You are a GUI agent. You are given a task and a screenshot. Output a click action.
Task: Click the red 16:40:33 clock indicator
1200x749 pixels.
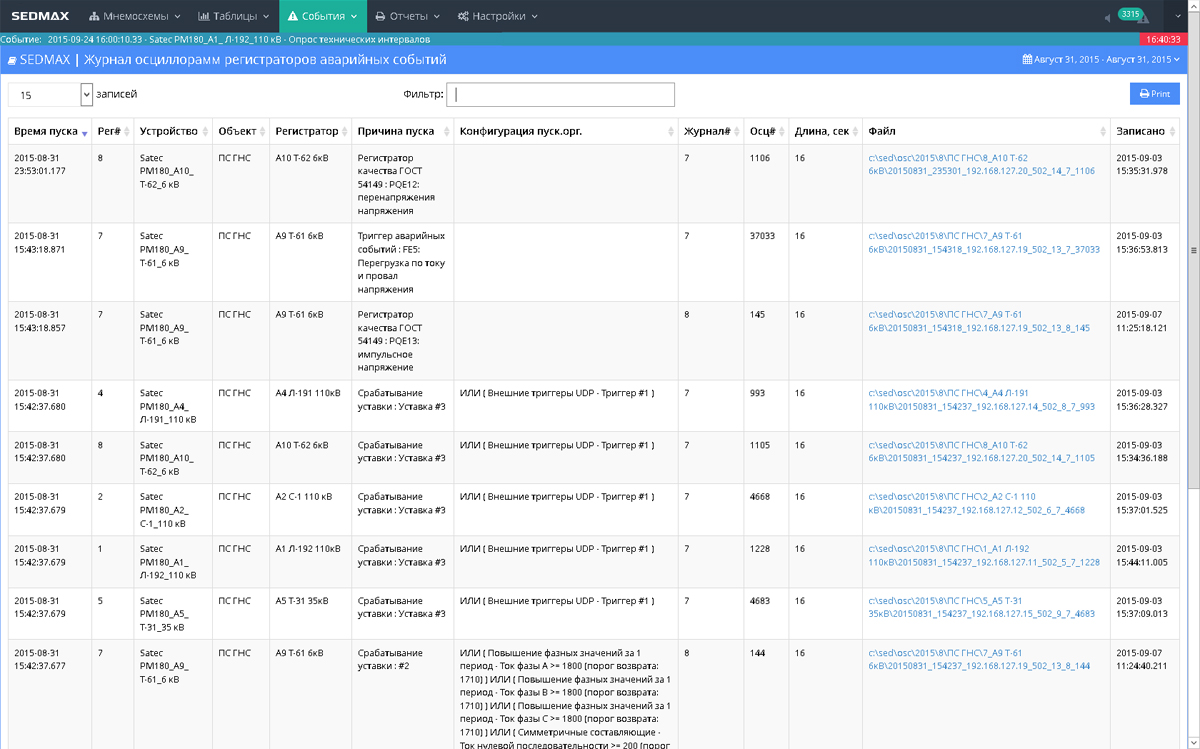pos(1163,39)
